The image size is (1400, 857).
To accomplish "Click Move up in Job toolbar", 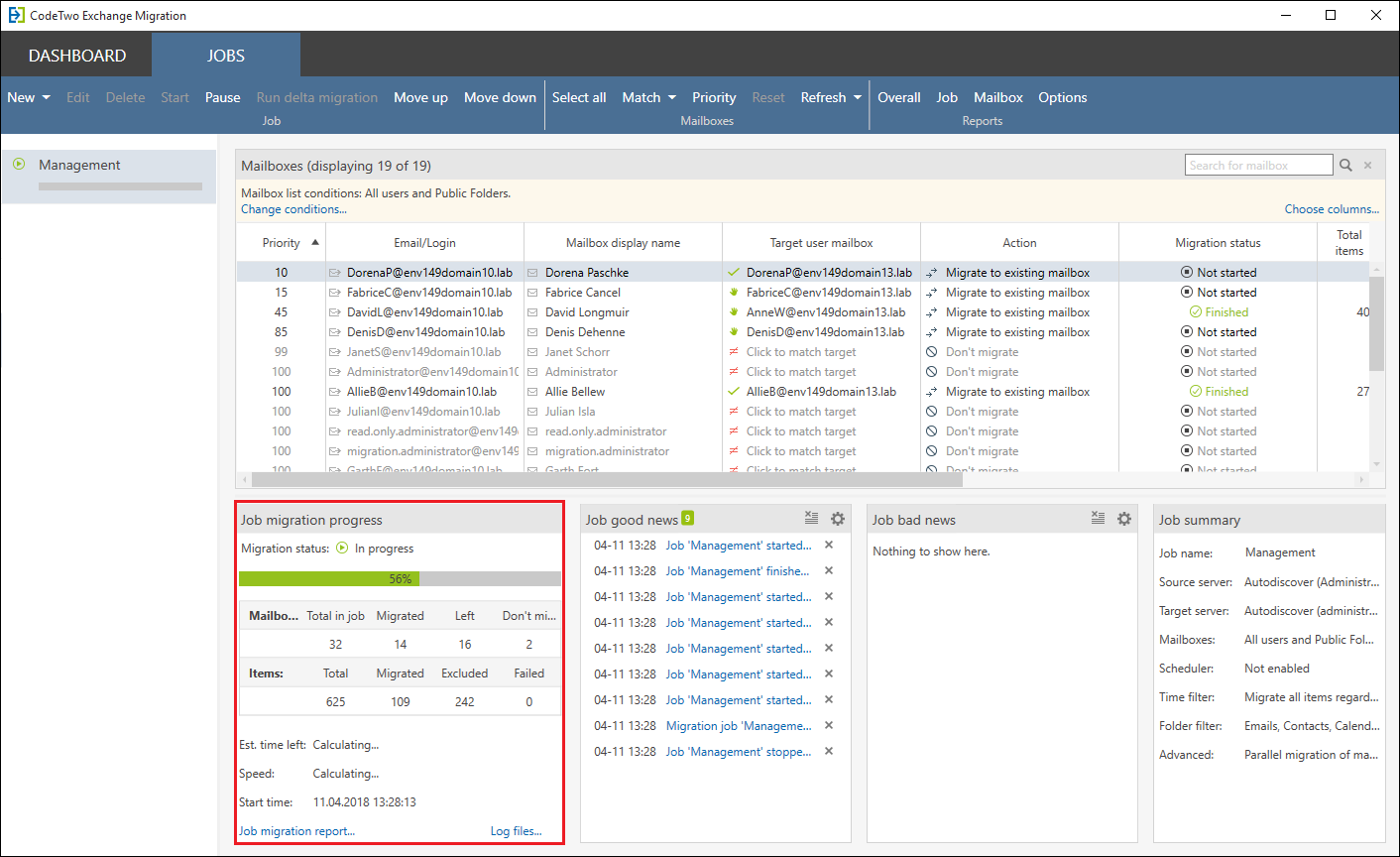I will click(x=420, y=97).
